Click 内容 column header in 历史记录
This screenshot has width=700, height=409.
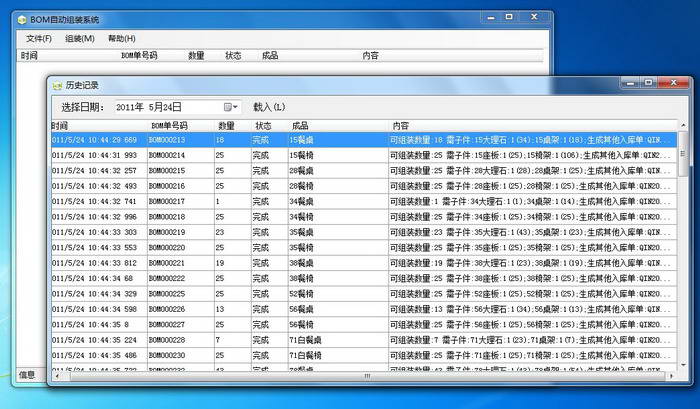(x=533, y=126)
